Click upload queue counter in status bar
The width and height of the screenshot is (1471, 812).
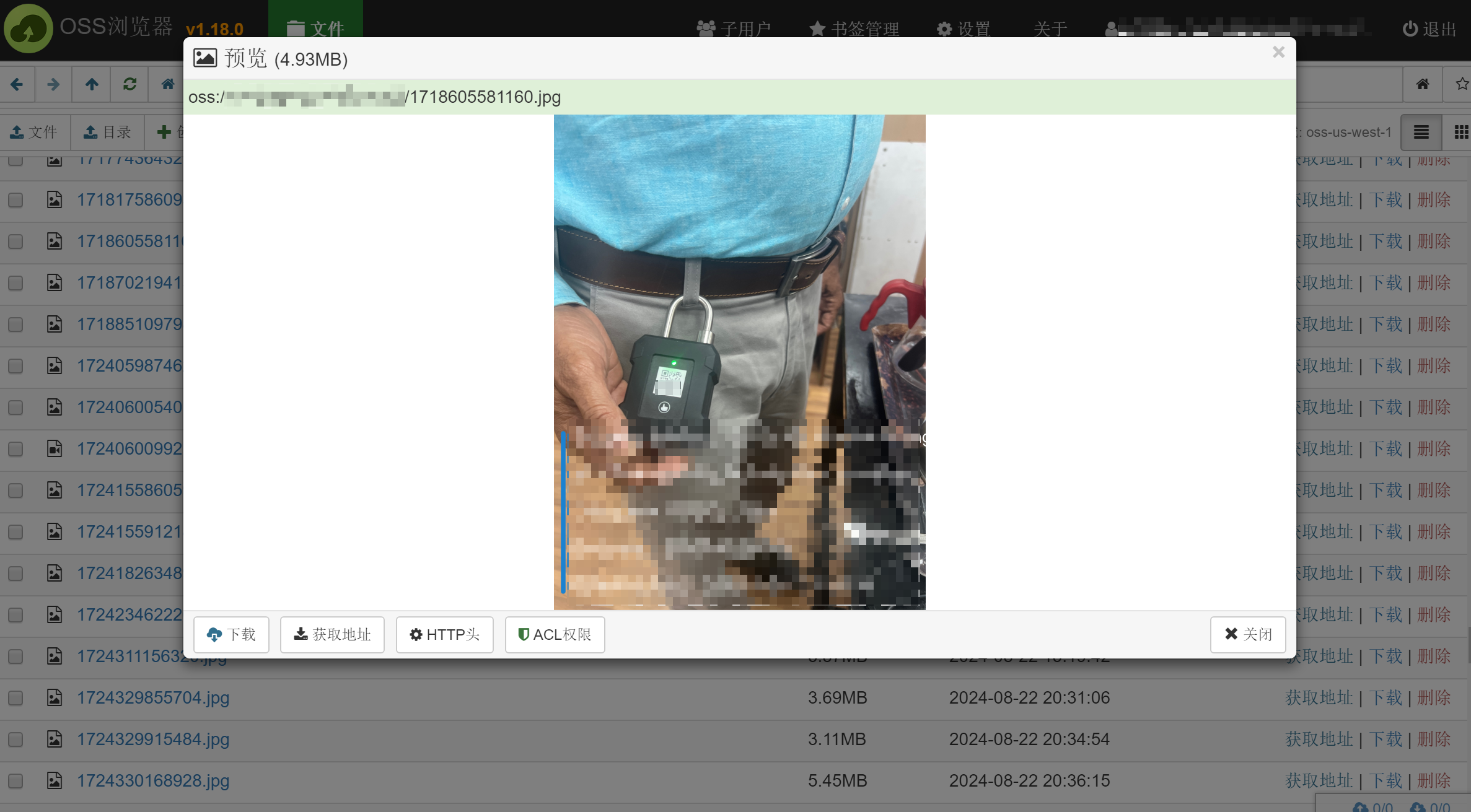[x=1373, y=807]
